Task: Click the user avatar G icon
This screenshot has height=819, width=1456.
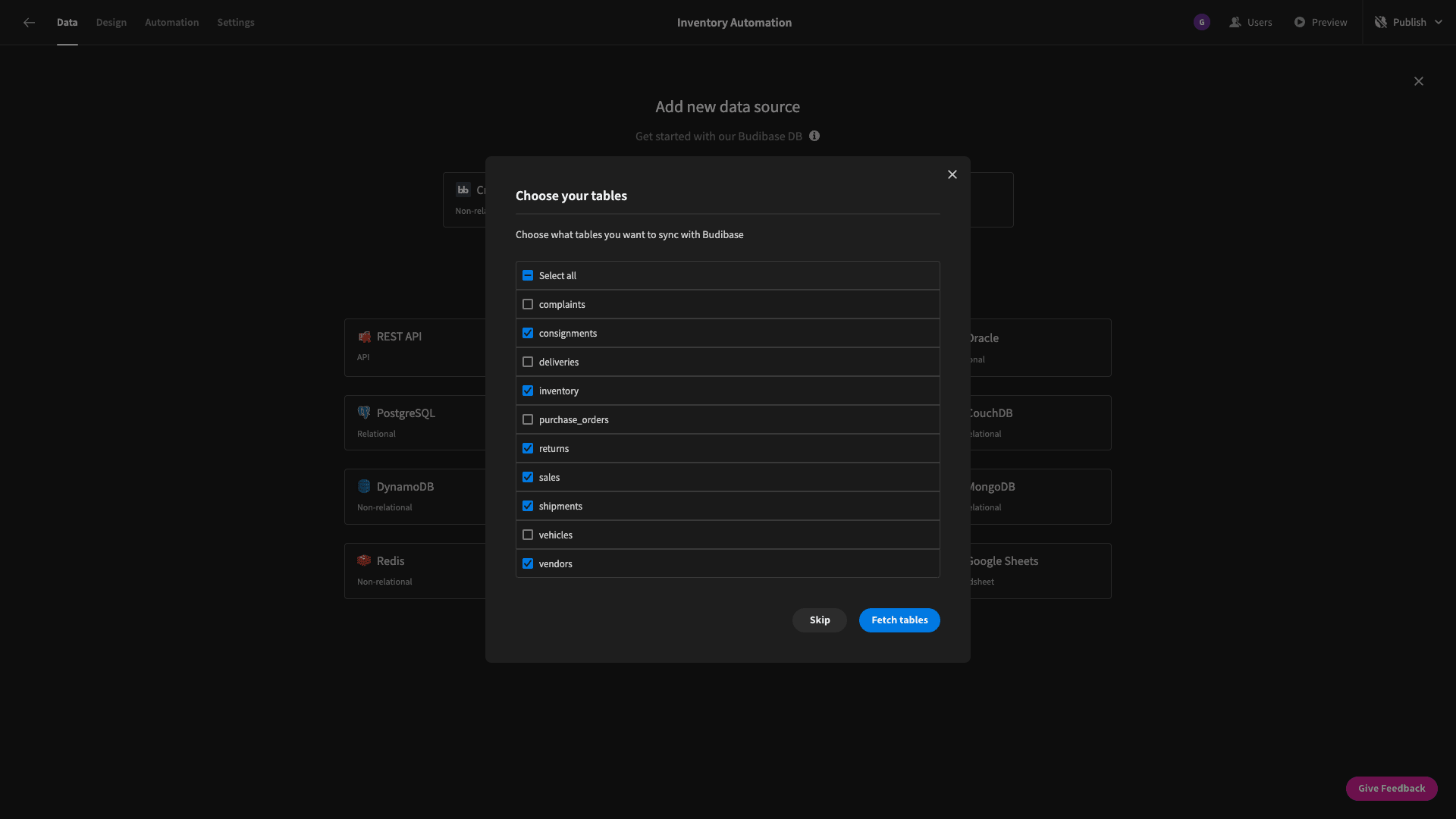Action: point(1201,23)
